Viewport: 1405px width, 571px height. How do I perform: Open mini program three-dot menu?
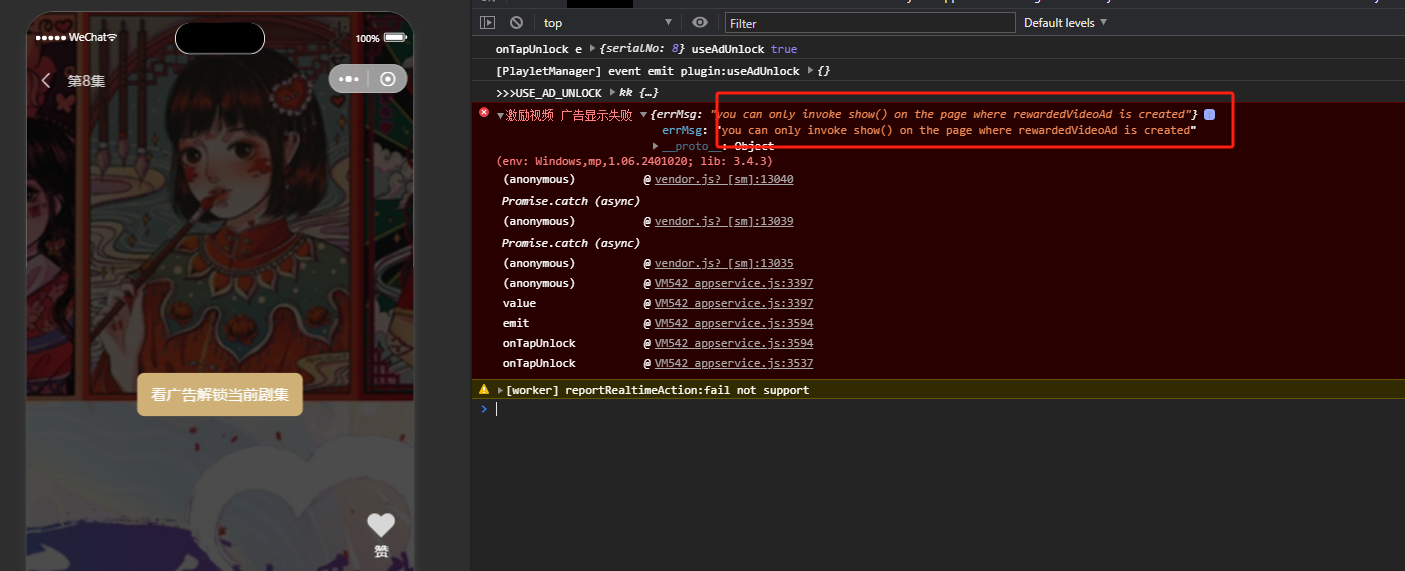coord(348,79)
